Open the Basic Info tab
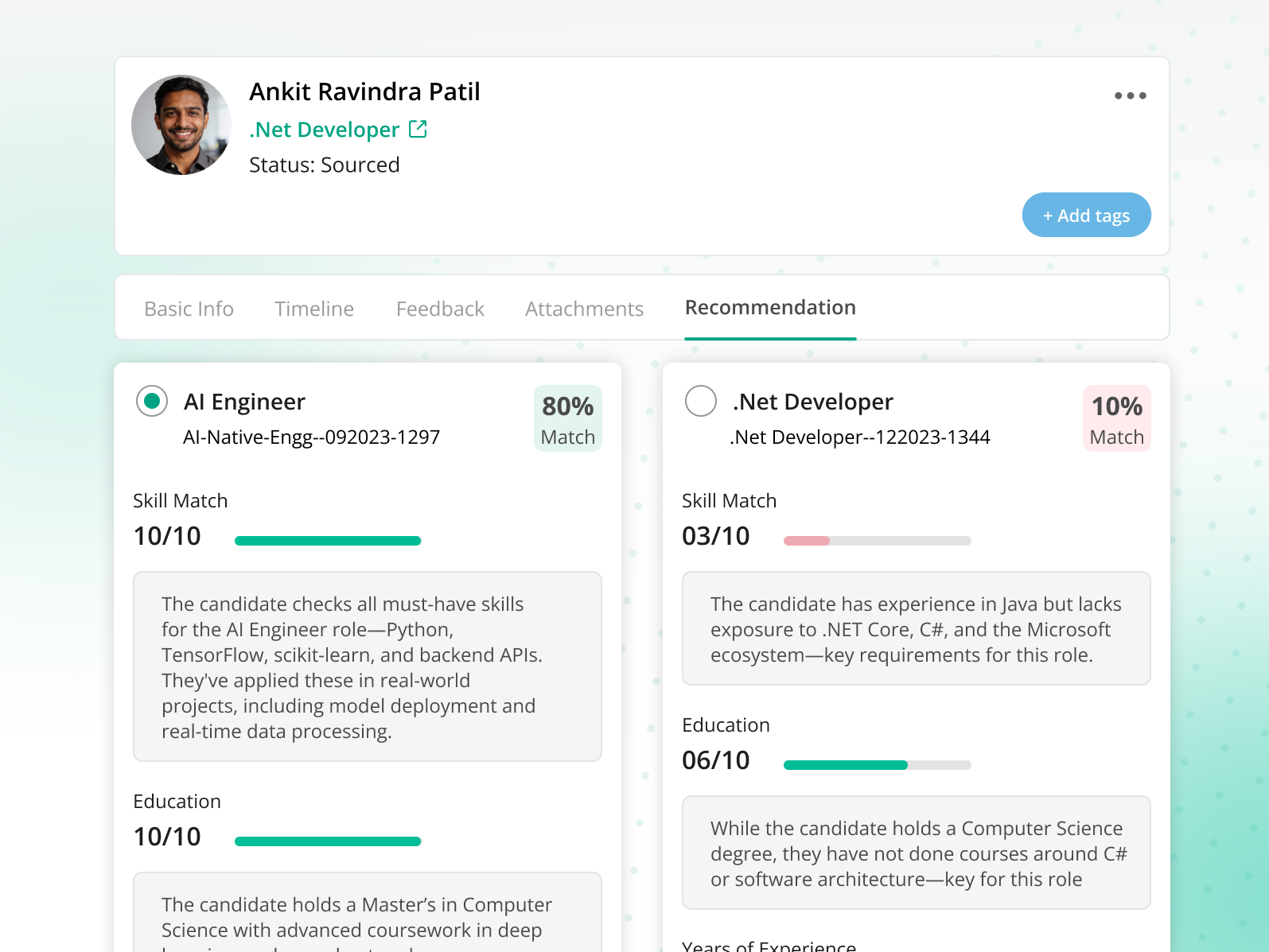The image size is (1269, 952). 189,309
